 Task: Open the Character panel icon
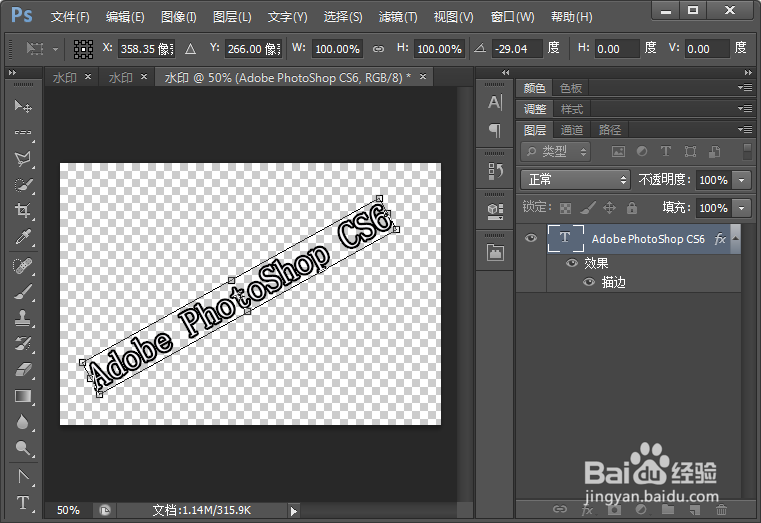point(495,102)
